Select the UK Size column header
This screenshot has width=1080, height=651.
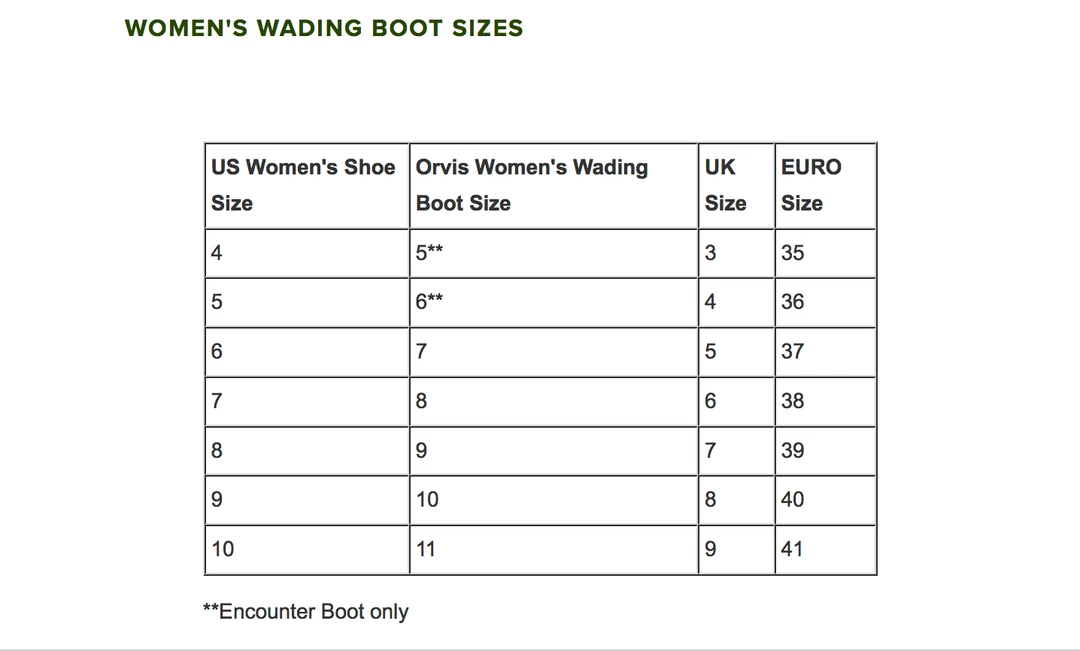pyautogui.click(x=725, y=185)
